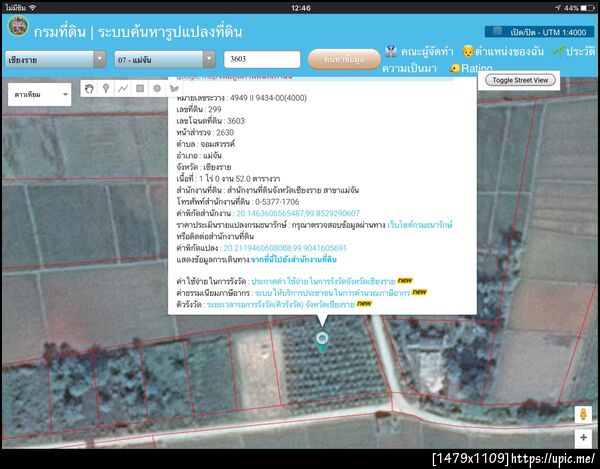Open ระยะเวลารอการรังวัด(คิวรังวัด) link
The width and height of the screenshot is (600, 469).
coord(280,305)
